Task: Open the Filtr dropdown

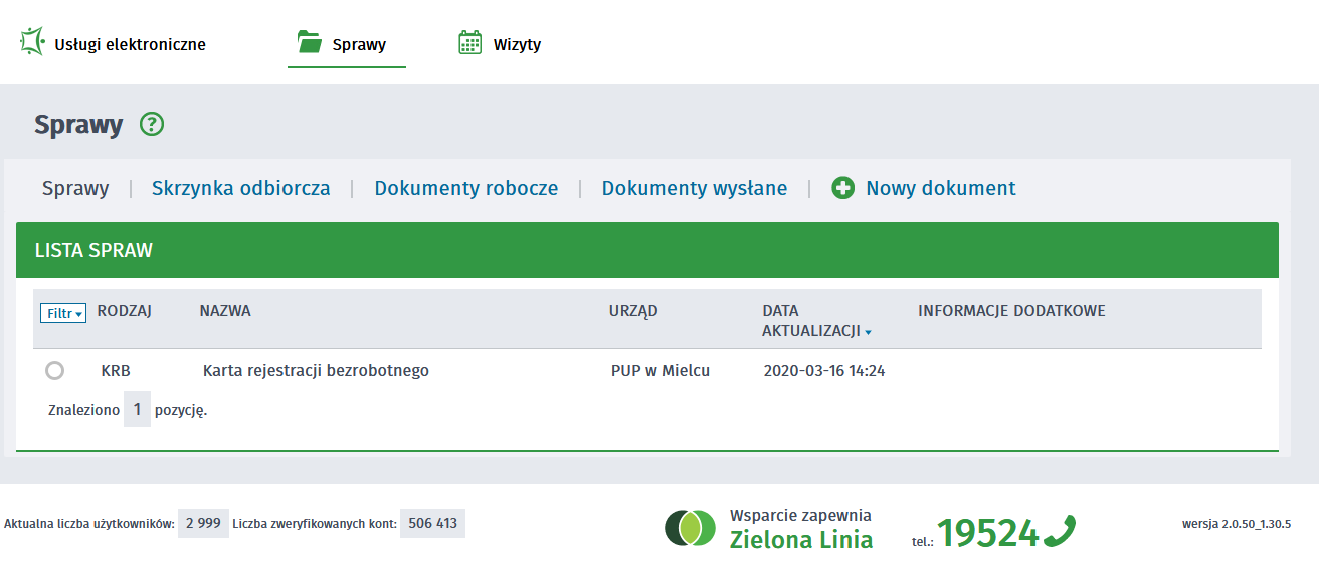Action: (x=63, y=313)
